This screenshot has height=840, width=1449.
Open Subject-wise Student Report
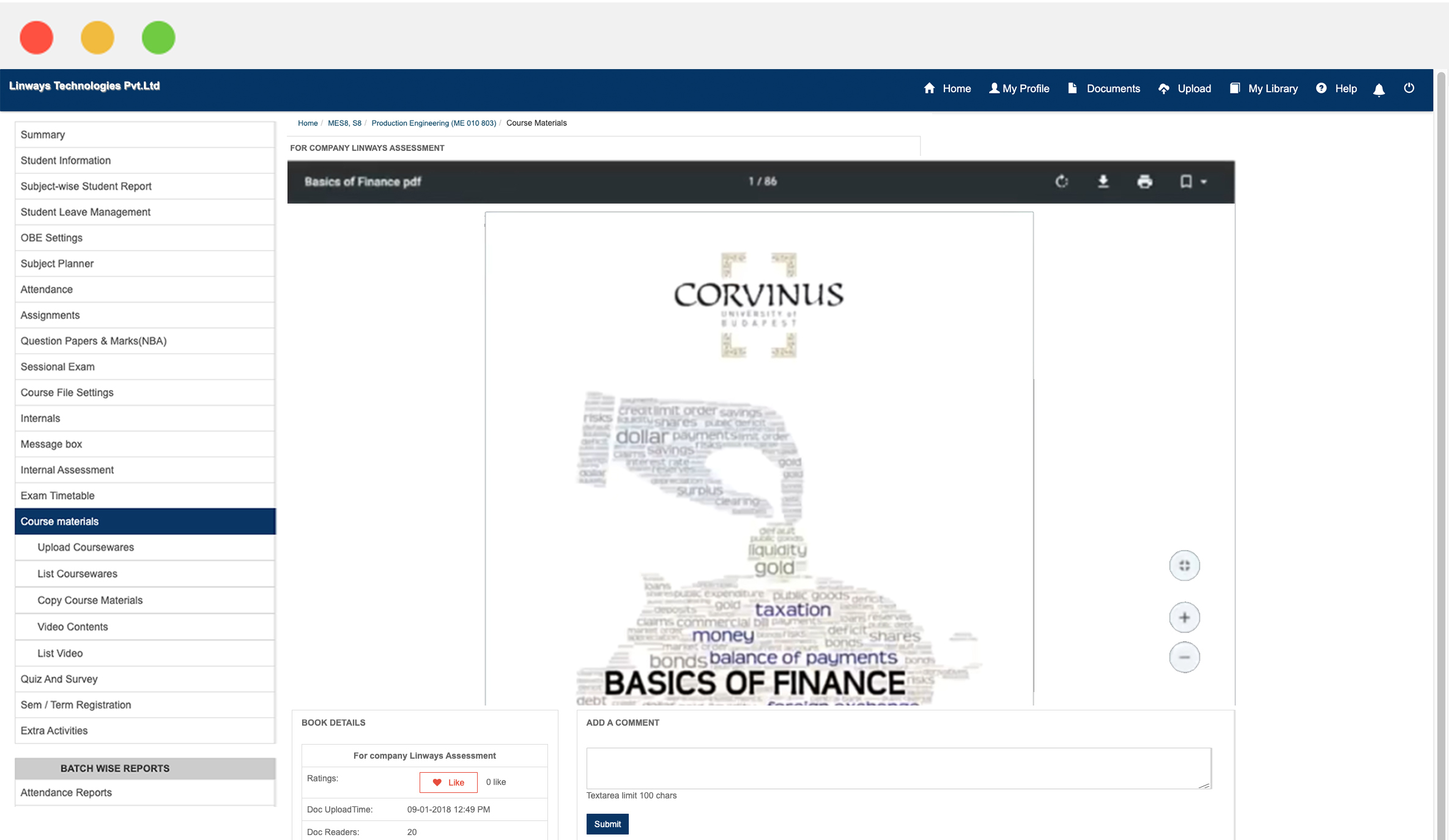[145, 186]
